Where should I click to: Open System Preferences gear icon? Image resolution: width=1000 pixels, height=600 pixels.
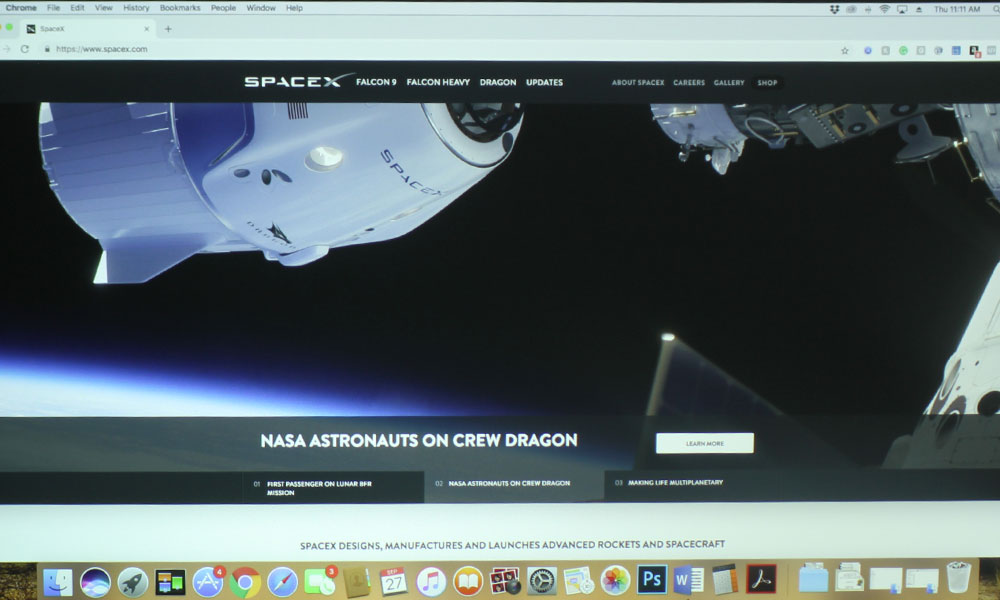[x=541, y=582]
